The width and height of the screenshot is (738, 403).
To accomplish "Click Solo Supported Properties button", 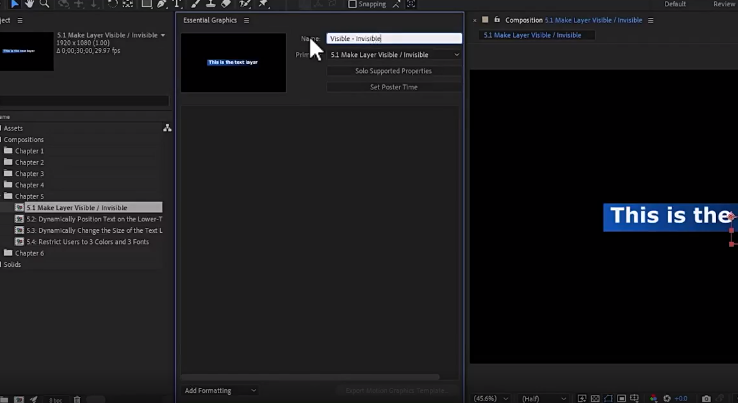I will 394,71.
